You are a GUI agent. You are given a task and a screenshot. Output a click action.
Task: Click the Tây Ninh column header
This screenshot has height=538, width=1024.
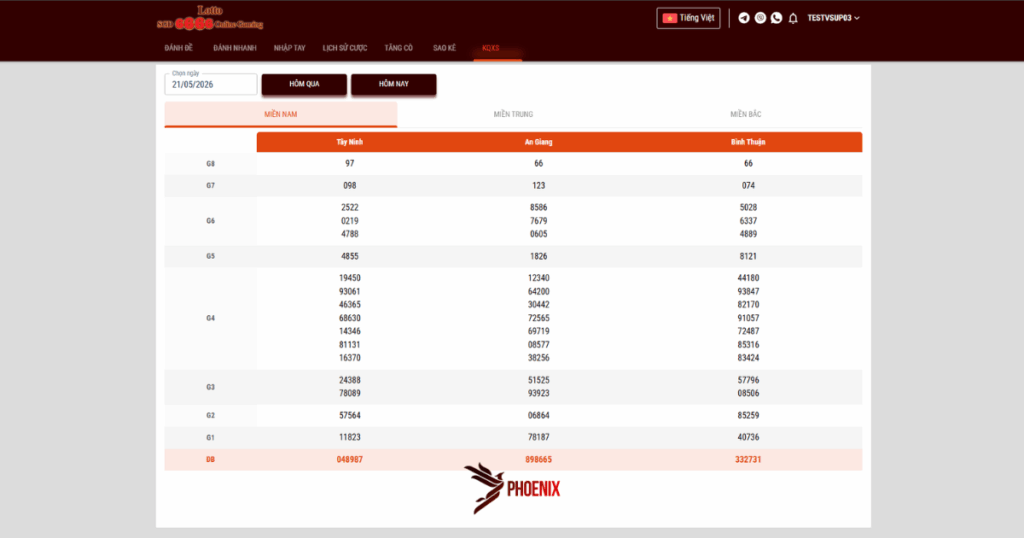[x=349, y=142]
